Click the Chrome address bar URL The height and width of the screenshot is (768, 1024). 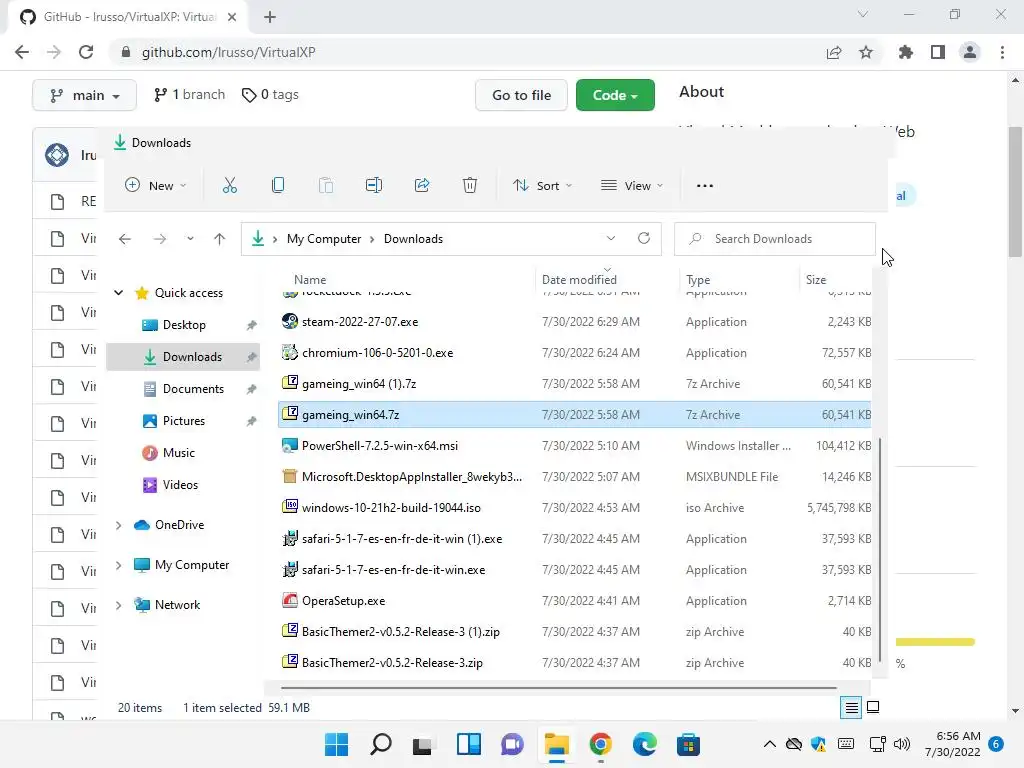click(x=229, y=52)
